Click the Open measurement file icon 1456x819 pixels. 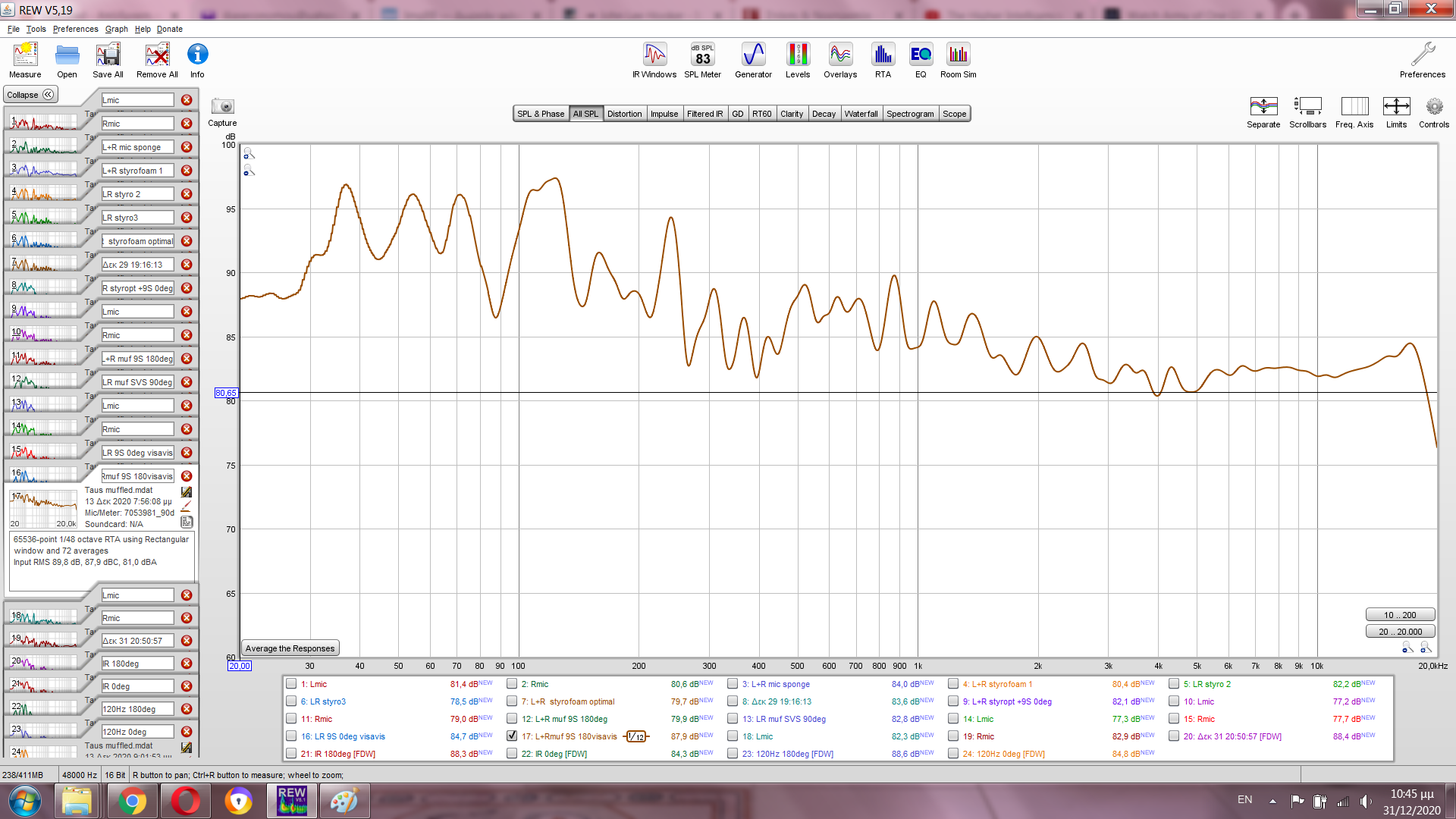[x=67, y=60]
